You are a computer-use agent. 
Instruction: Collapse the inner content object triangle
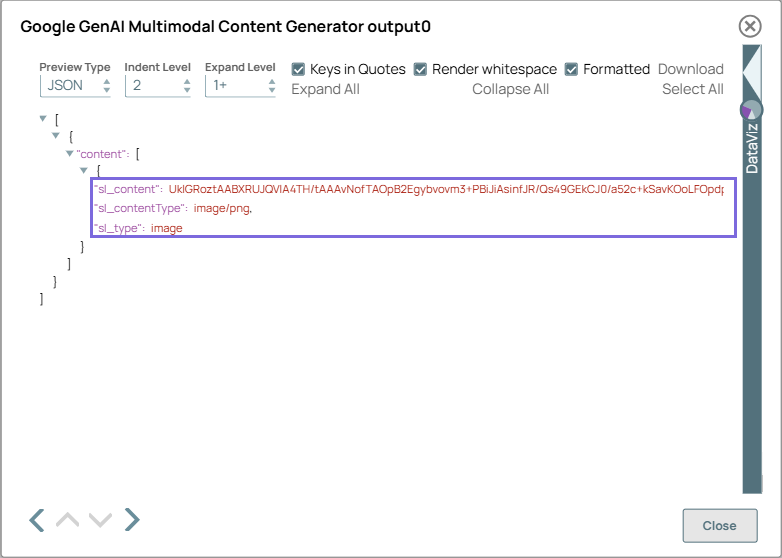point(84,171)
